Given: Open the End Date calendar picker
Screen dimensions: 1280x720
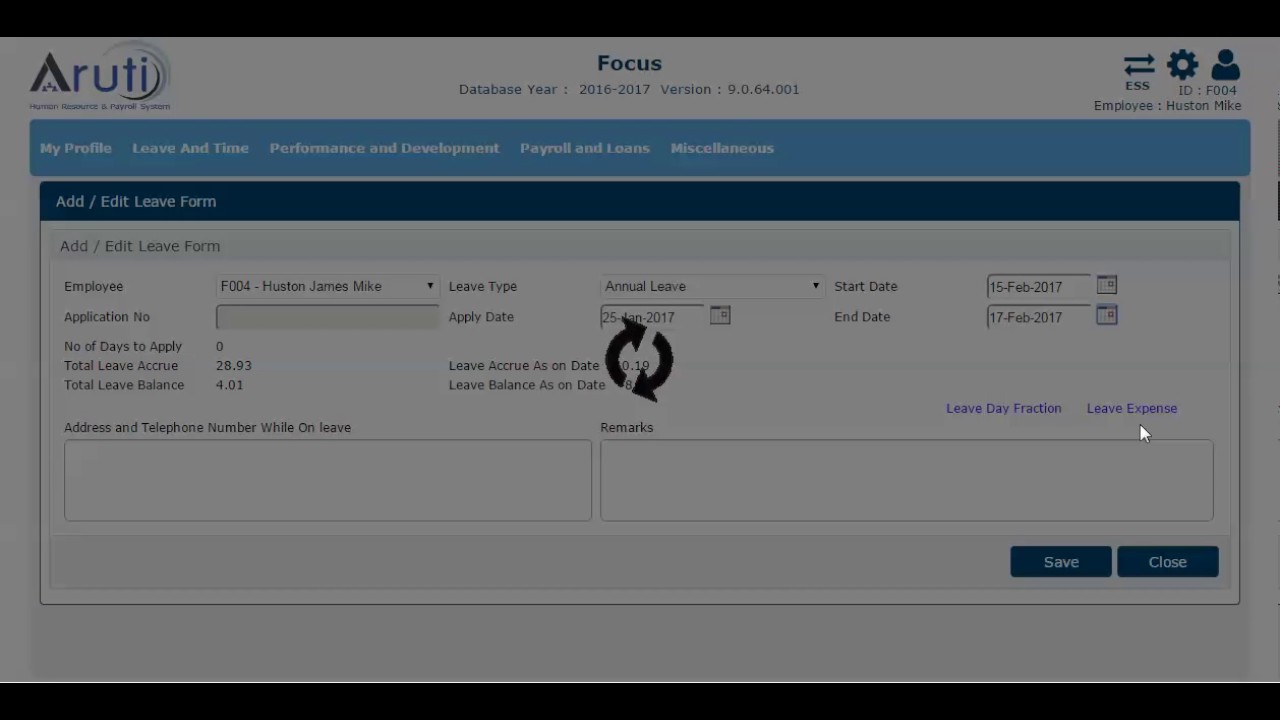Looking at the screenshot, I should (x=1106, y=315).
